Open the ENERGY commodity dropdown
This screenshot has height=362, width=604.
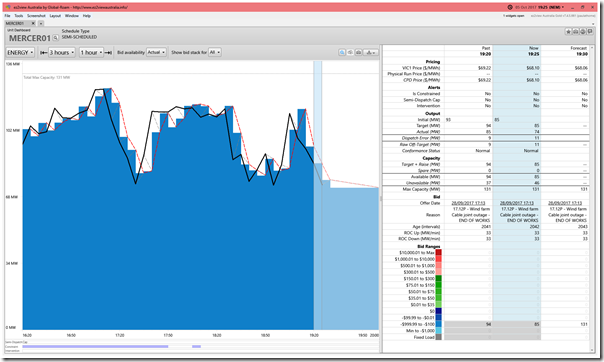[x=20, y=52]
